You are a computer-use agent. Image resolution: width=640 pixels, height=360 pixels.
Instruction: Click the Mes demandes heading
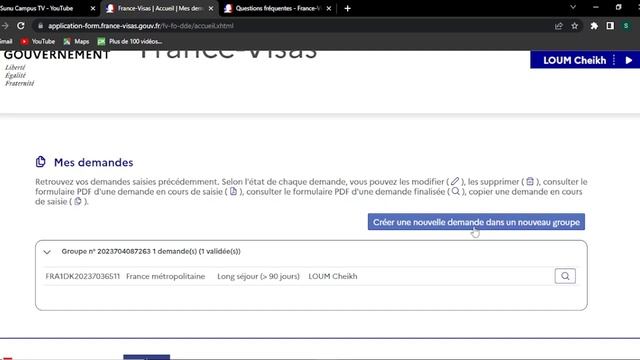click(x=93, y=162)
